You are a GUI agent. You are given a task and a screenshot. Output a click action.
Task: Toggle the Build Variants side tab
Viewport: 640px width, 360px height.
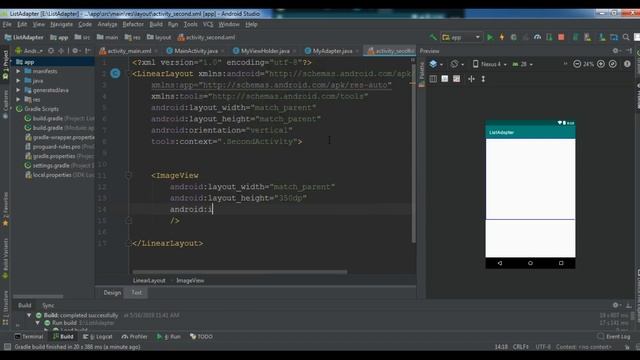coord(5,259)
